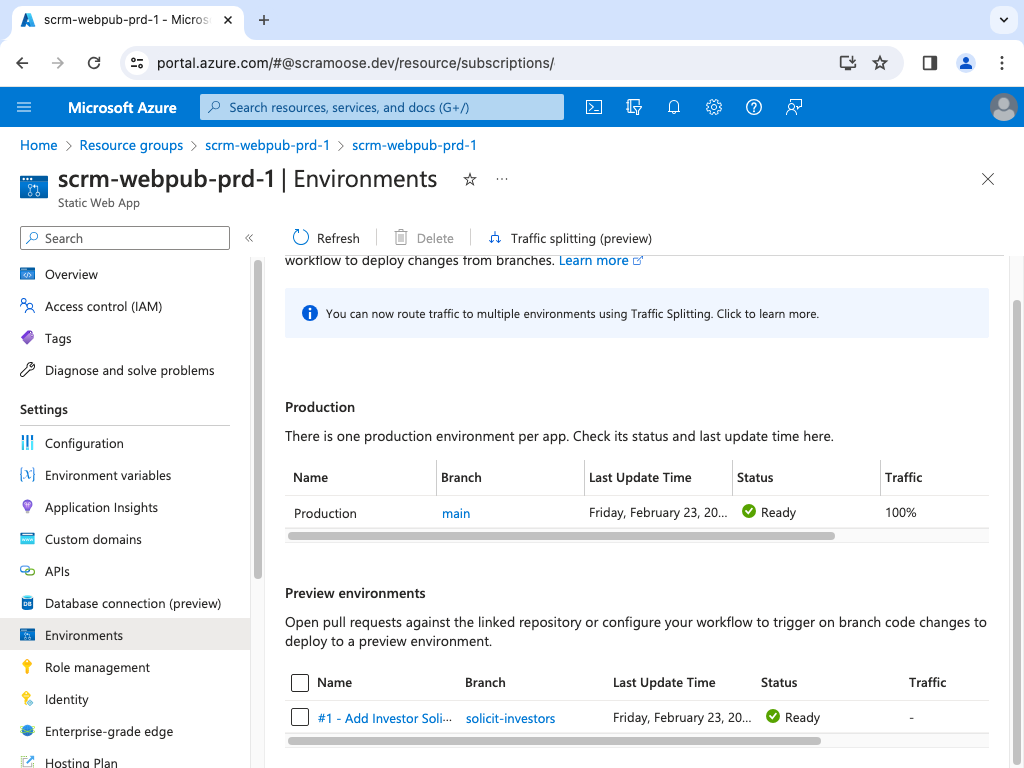
Task: Select the Environments menu item
Action: [x=125, y=635]
